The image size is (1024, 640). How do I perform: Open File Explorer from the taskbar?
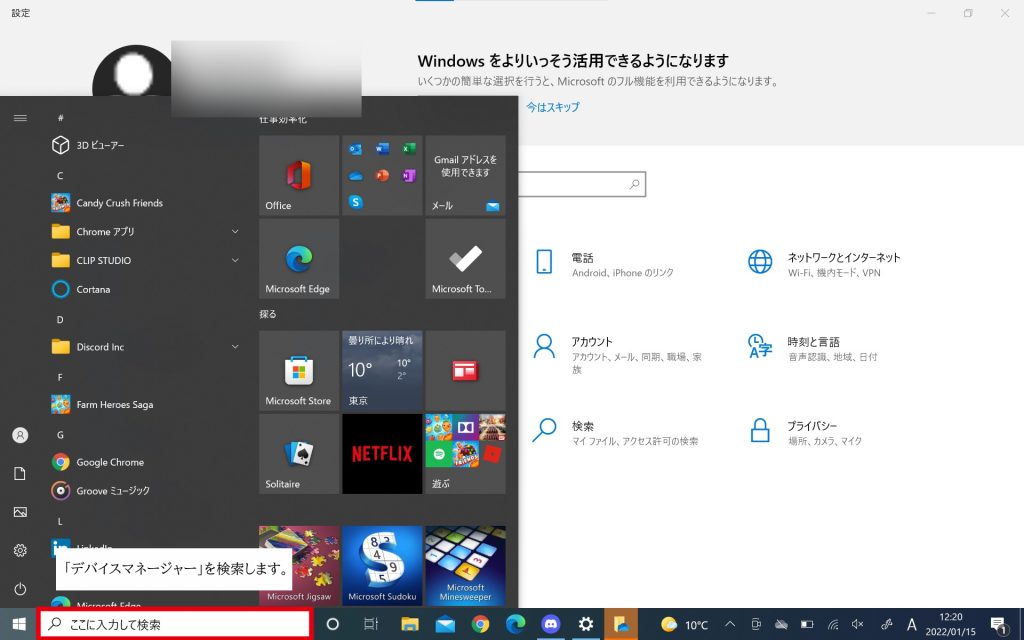tap(409, 624)
